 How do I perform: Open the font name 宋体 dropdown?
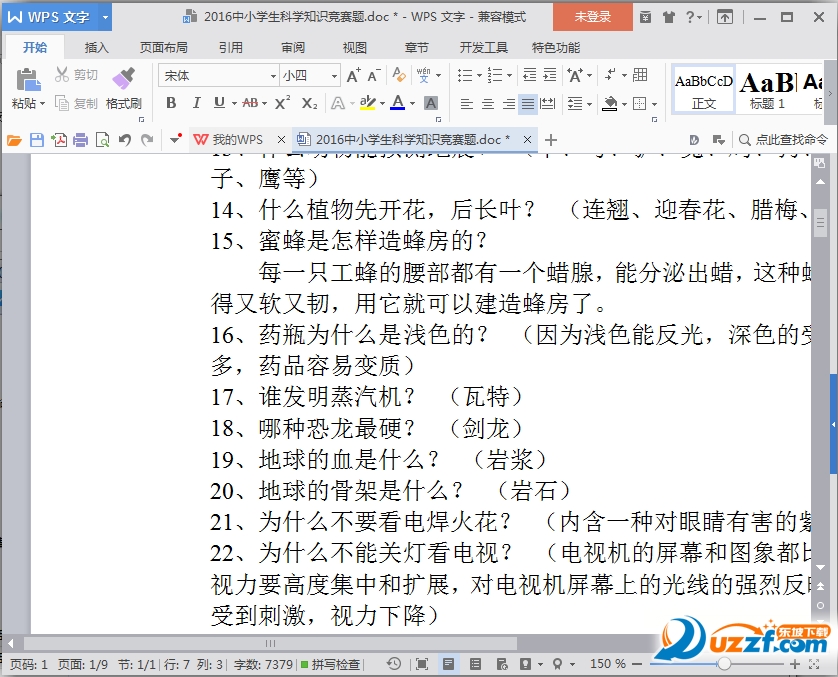pyautogui.click(x=273, y=76)
